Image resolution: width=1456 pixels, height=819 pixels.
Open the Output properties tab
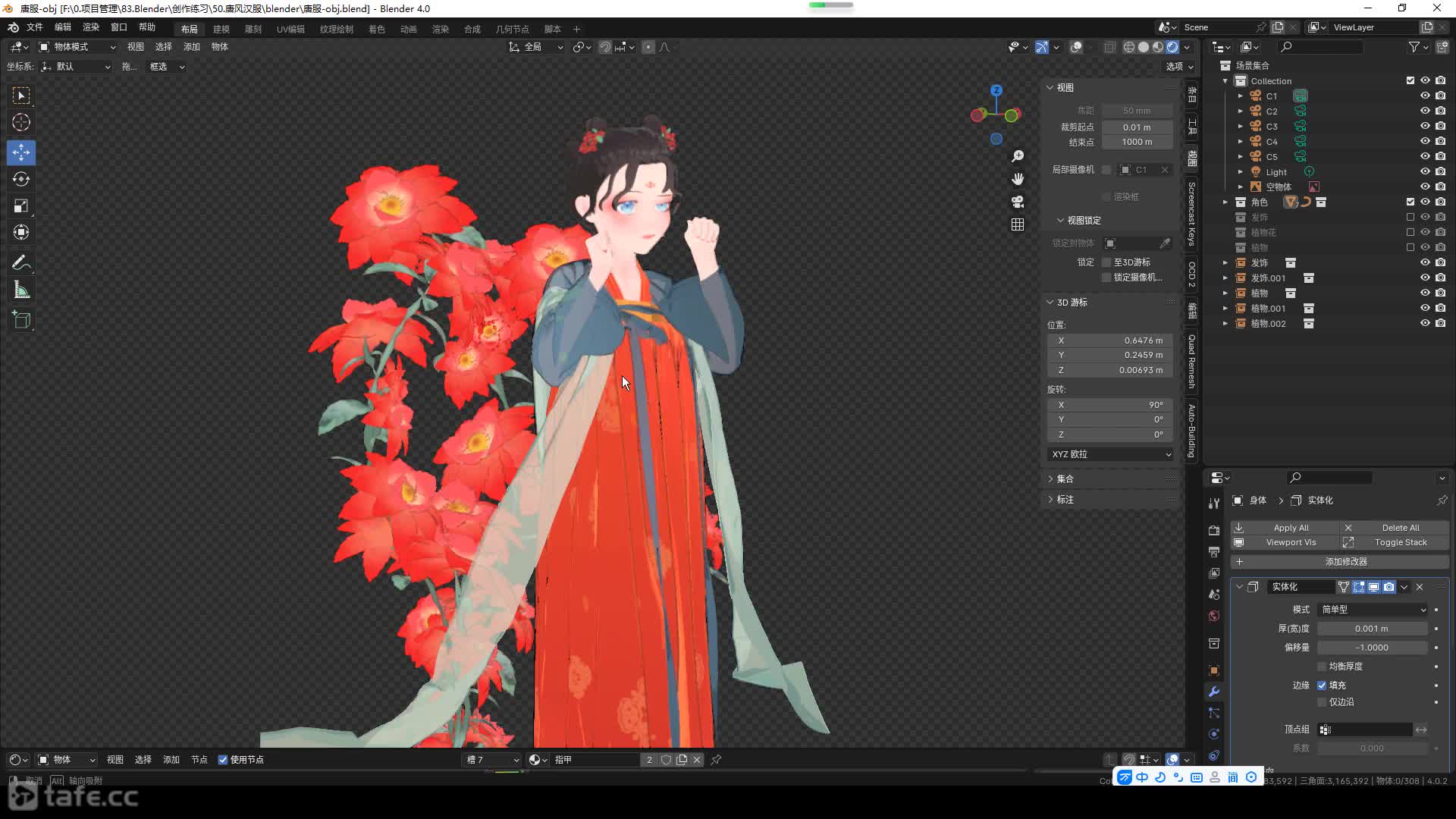[x=1214, y=551]
